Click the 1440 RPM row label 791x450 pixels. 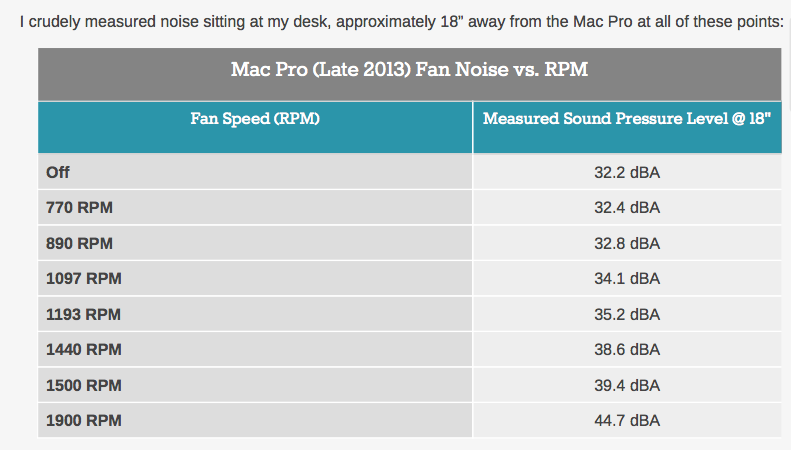pos(84,350)
